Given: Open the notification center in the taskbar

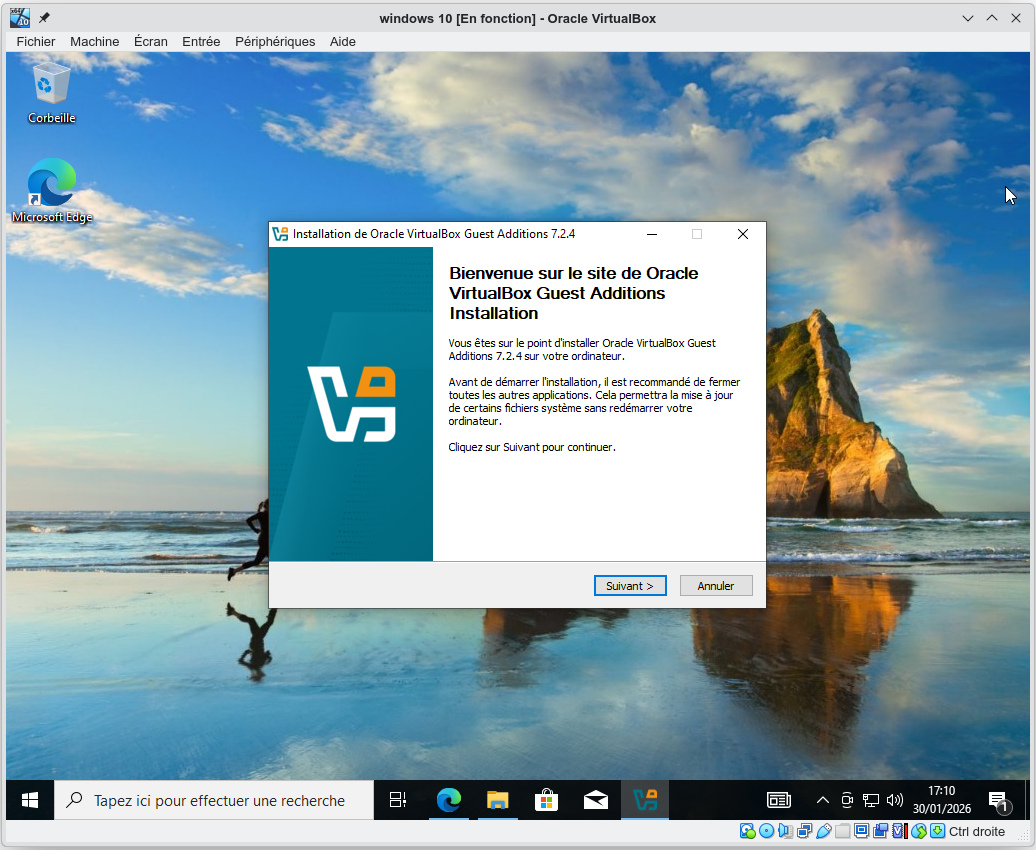Looking at the screenshot, I should point(997,800).
